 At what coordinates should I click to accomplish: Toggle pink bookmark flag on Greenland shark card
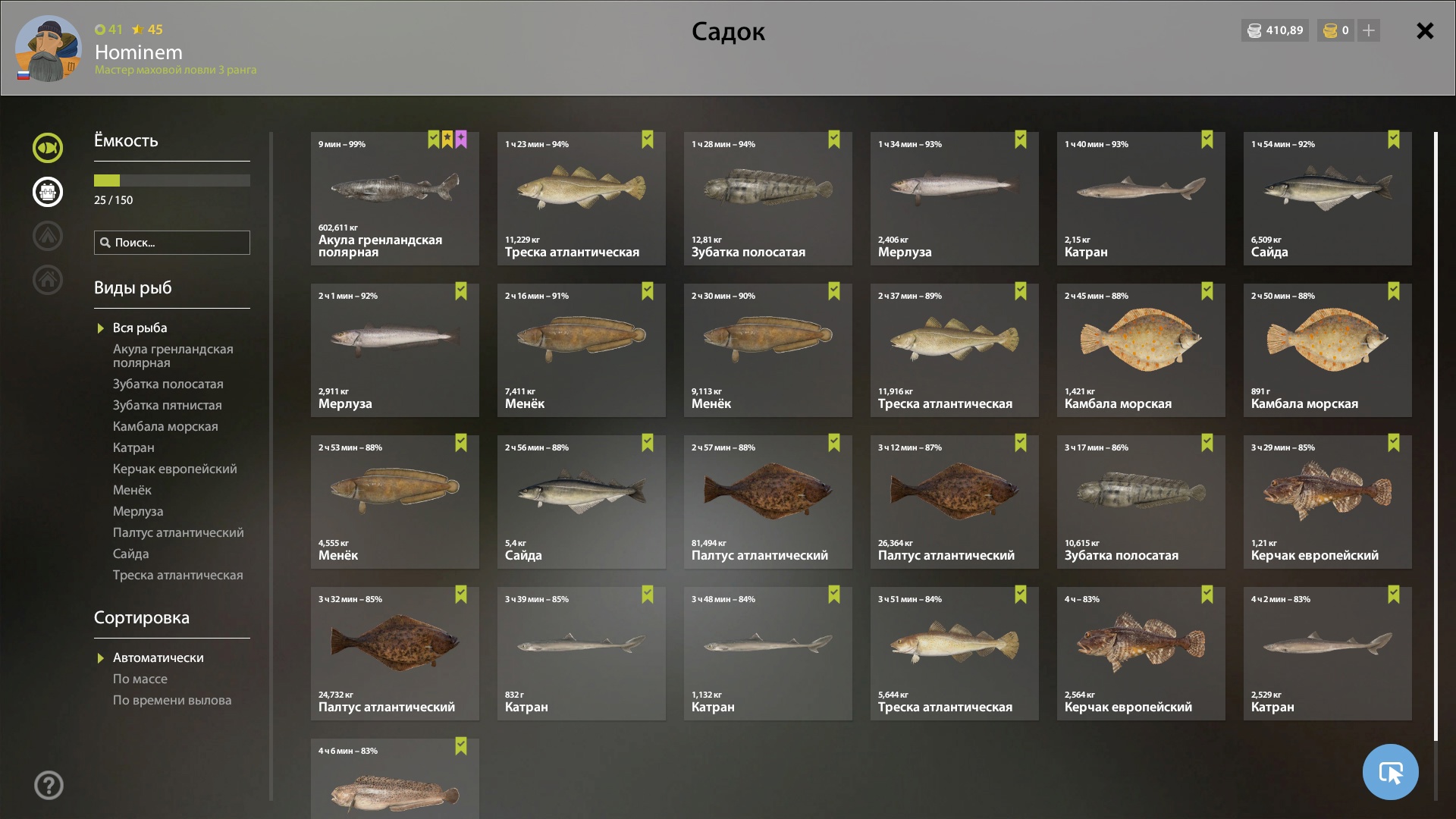click(461, 140)
